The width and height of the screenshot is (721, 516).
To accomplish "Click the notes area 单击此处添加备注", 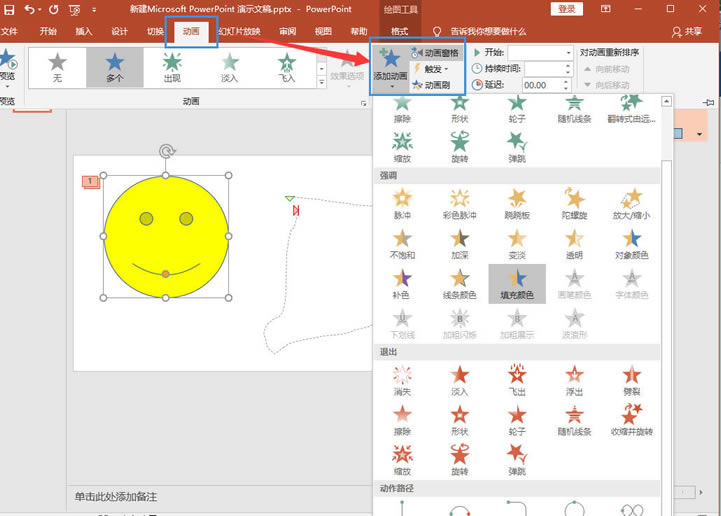I will (116, 496).
